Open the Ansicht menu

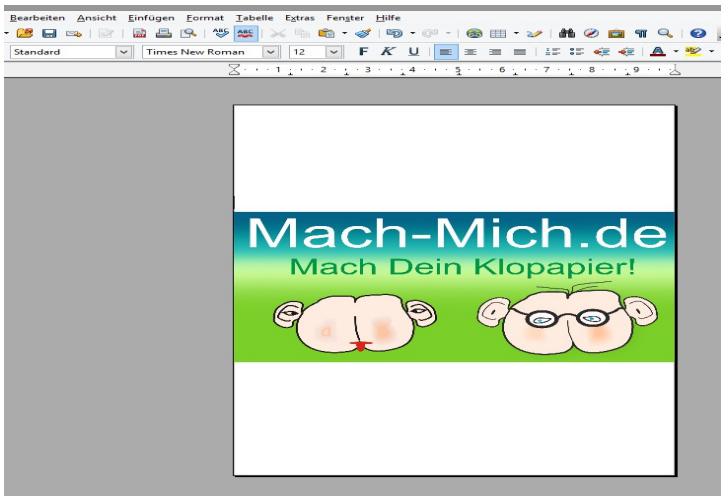96,18
